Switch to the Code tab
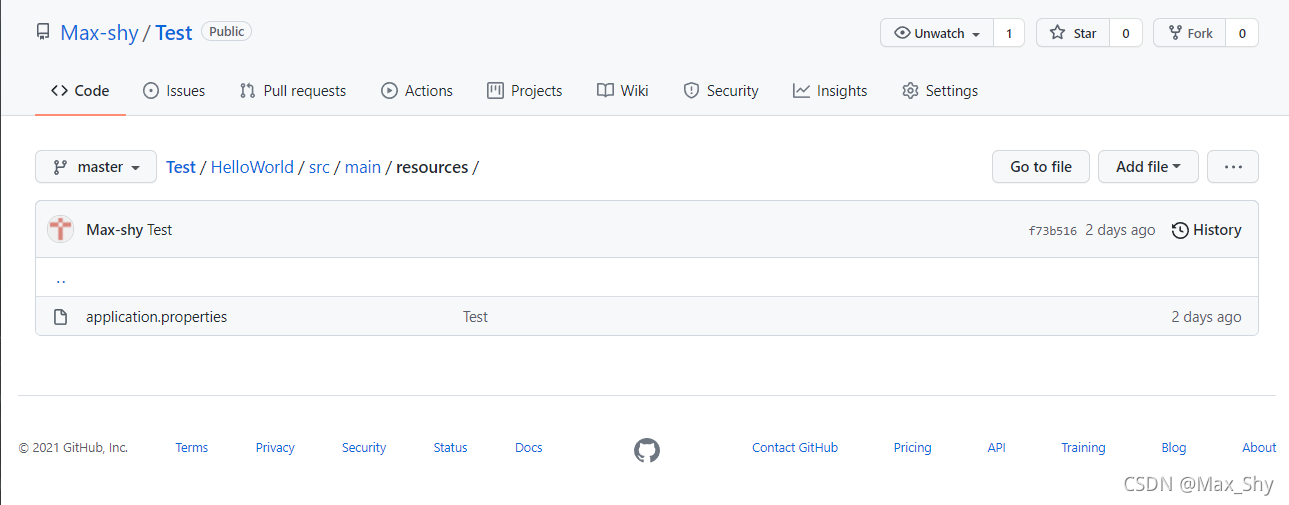Viewport: 1289px width, 505px height. click(x=80, y=91)
